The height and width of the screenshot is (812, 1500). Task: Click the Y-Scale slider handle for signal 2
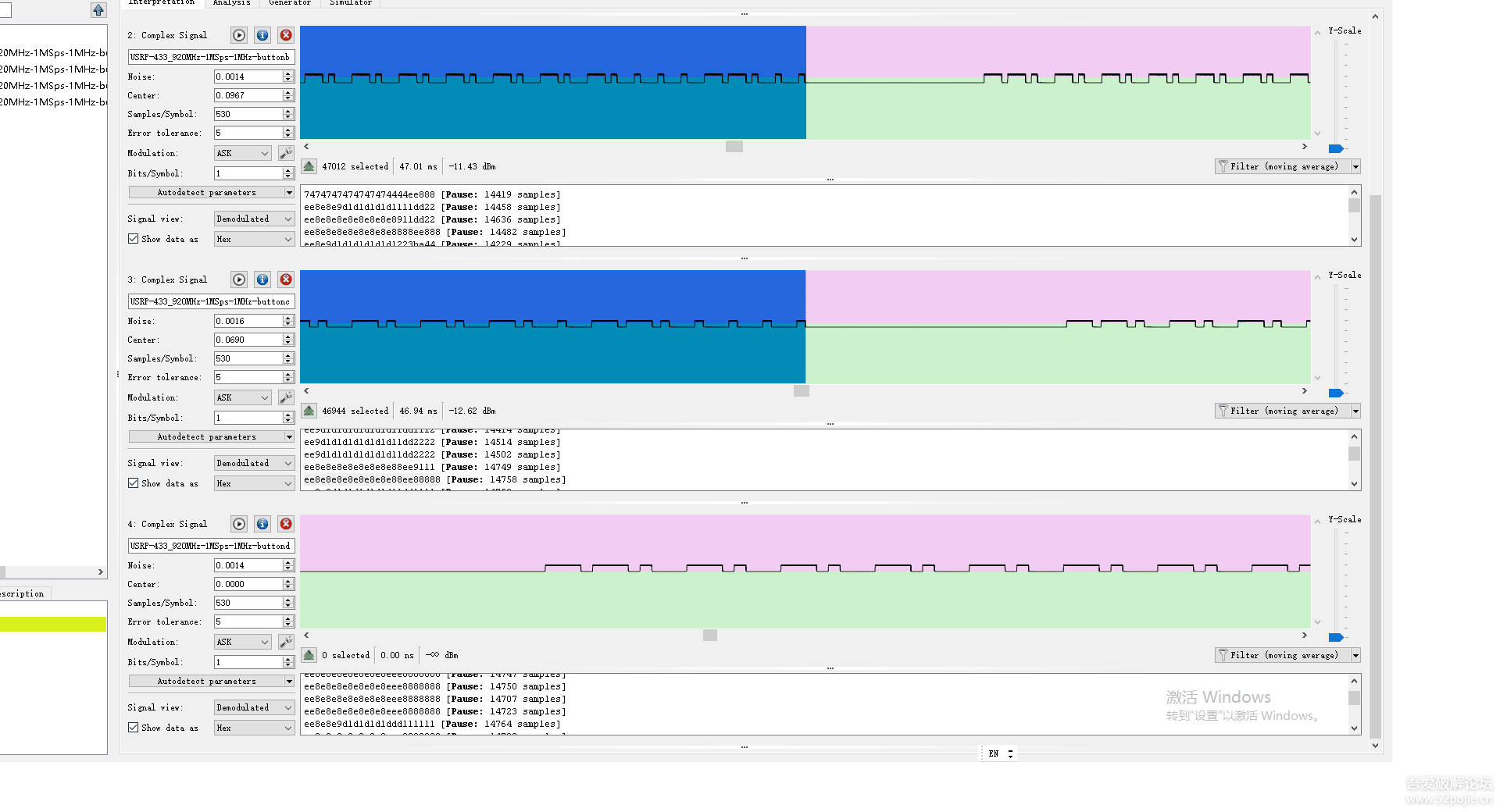point(1336,148)
